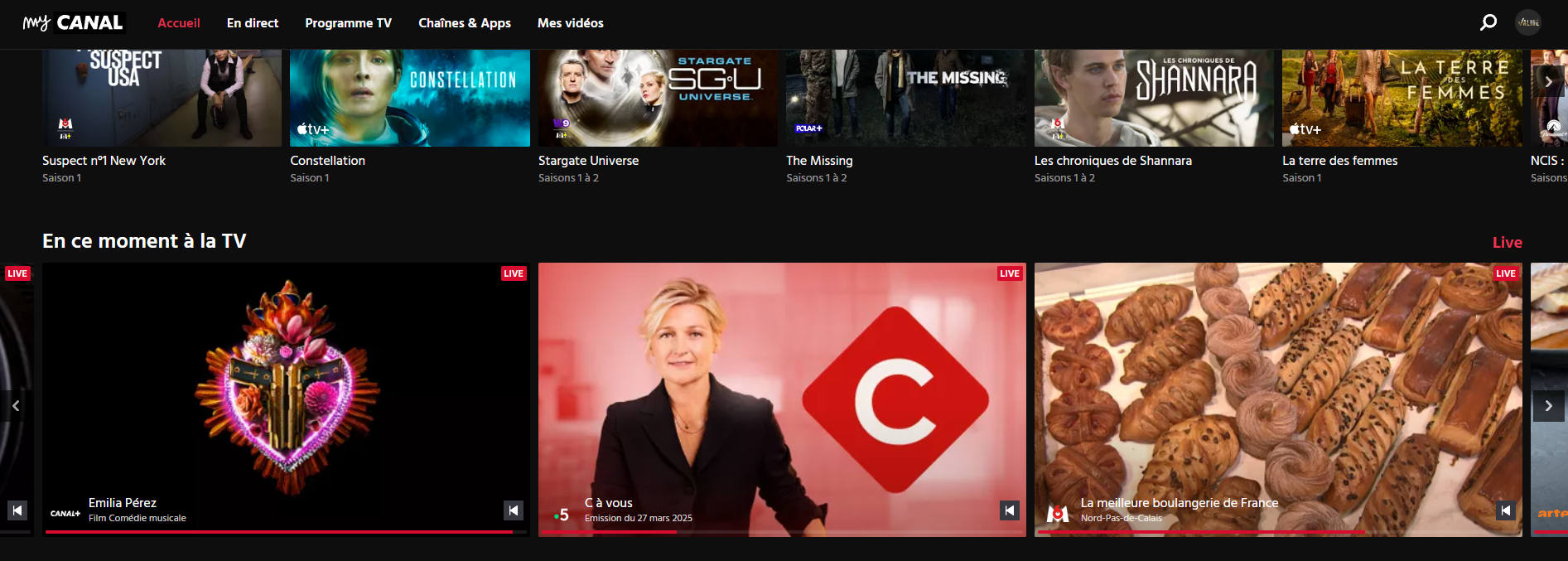Image resolution: width=1568 pixels, height=561 pixels.
Task: Open Mes vidéos menu
Action: pyautogui.click(x=571, y=23)
